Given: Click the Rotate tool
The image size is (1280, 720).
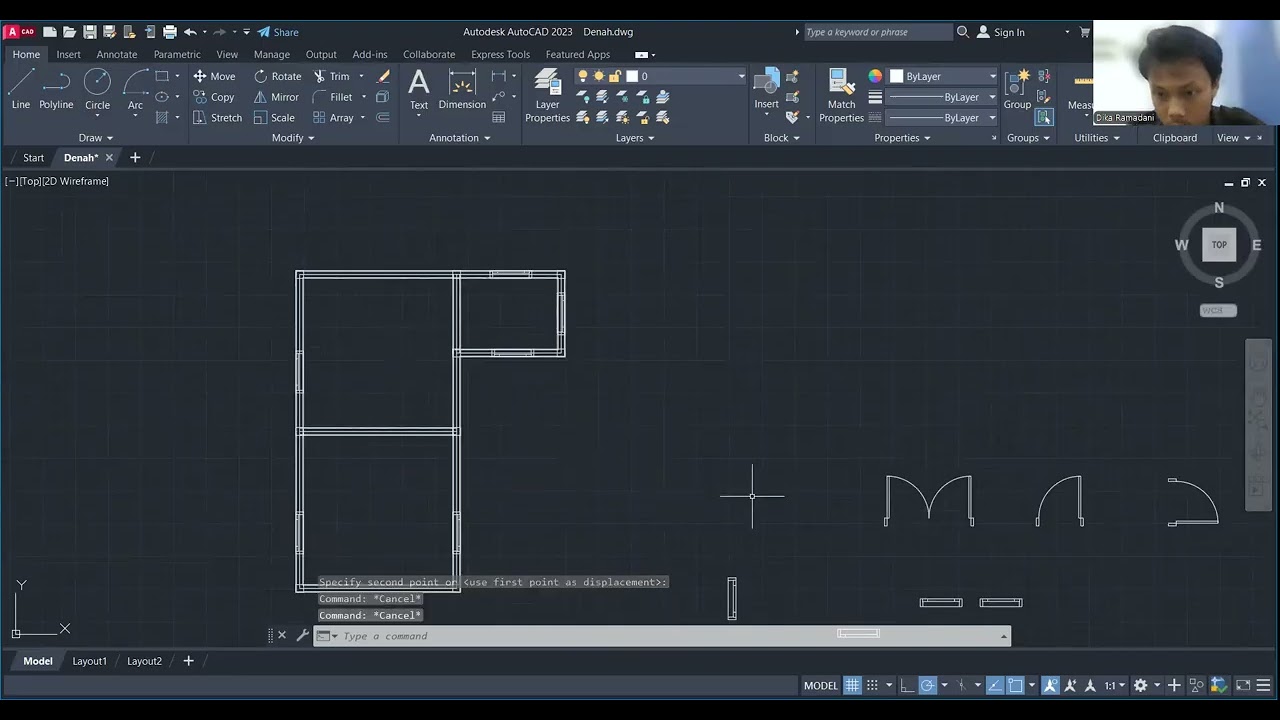Looking at the screenshot, I should pos(277,76).
